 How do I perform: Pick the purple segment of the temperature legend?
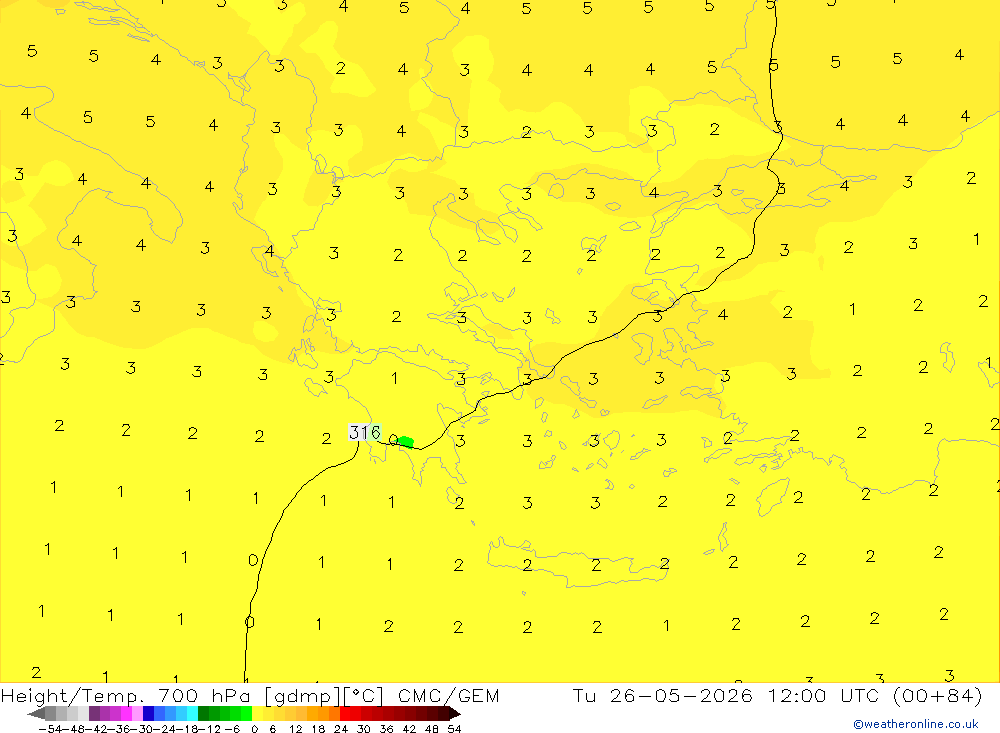pos(94,713)
